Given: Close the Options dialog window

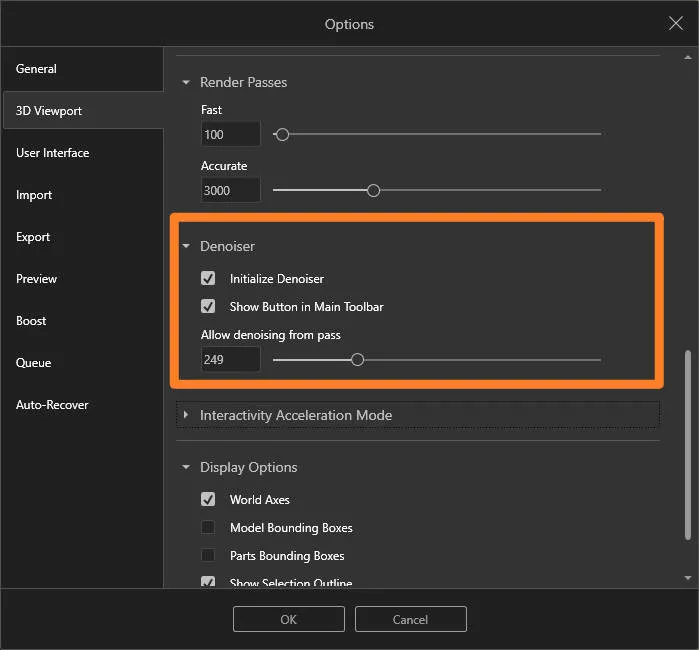Looking at the screenshot, I should point(675,23).
